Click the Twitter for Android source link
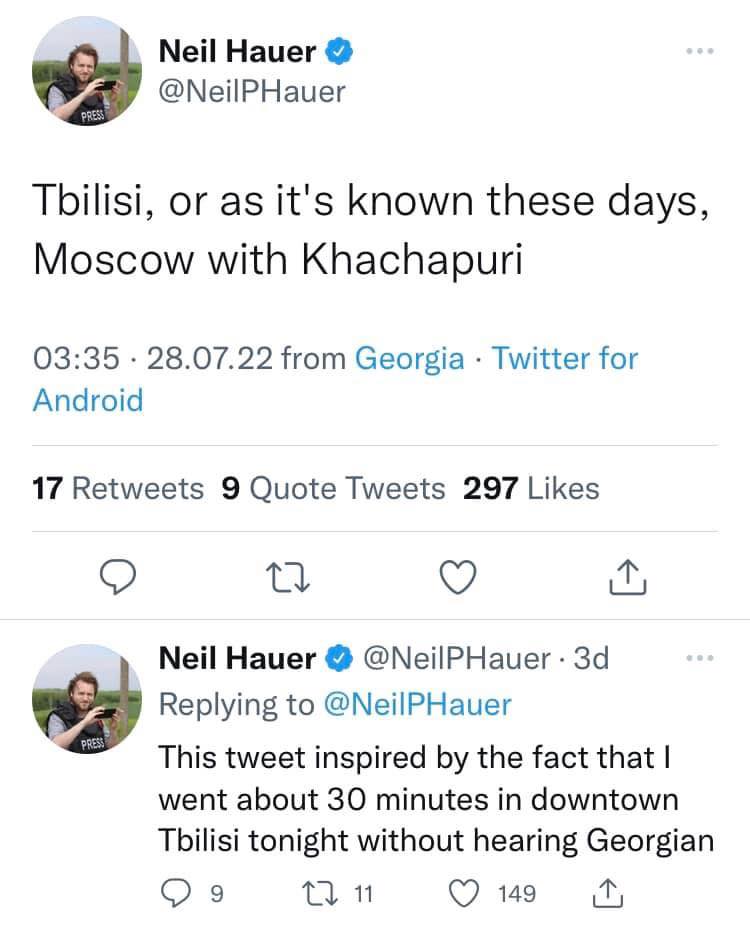 click(x=565, y=358)
